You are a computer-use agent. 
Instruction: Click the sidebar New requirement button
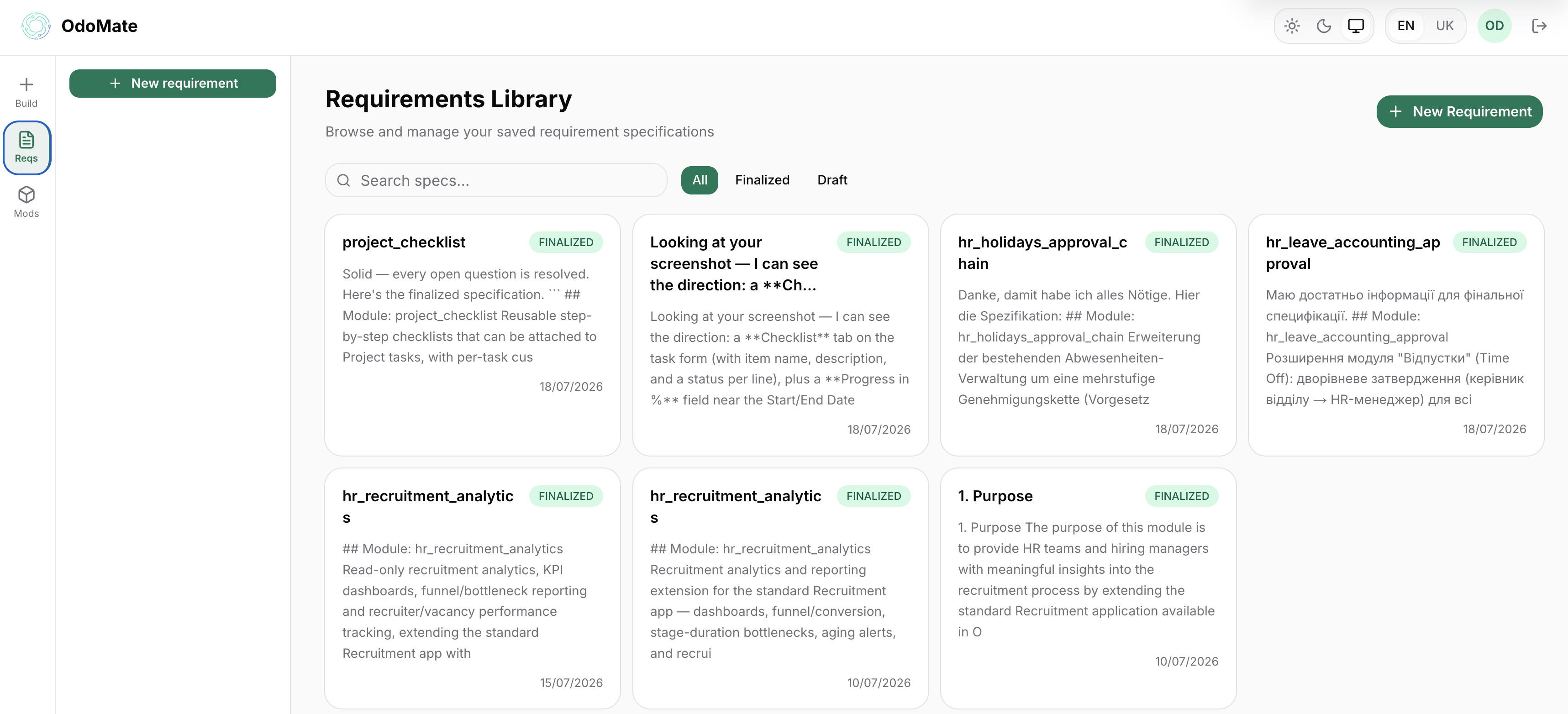[173, 84]
